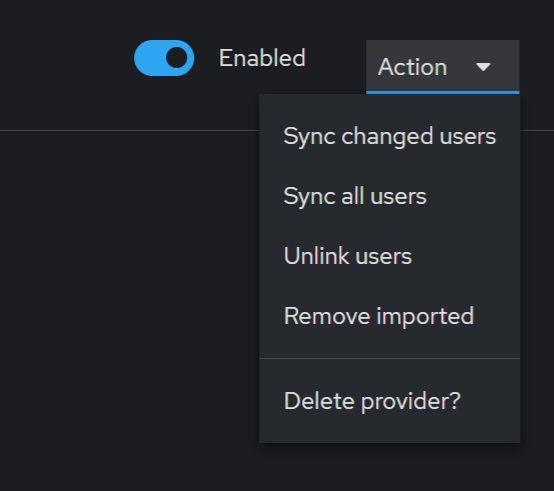
Task: Select Sync changed users
Action: [390, 136]
